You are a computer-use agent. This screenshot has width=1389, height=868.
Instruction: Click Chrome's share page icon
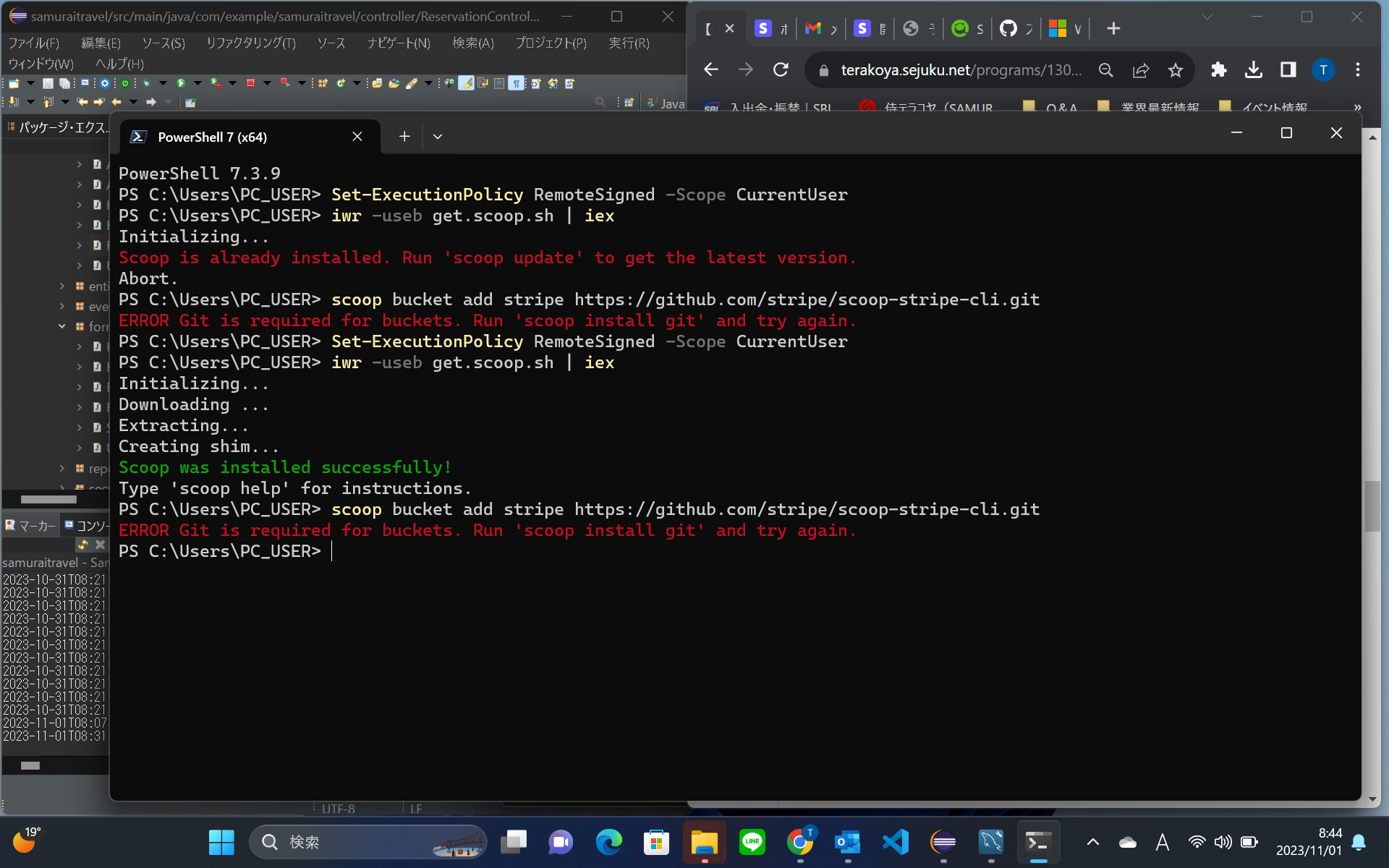[1141, 69]
